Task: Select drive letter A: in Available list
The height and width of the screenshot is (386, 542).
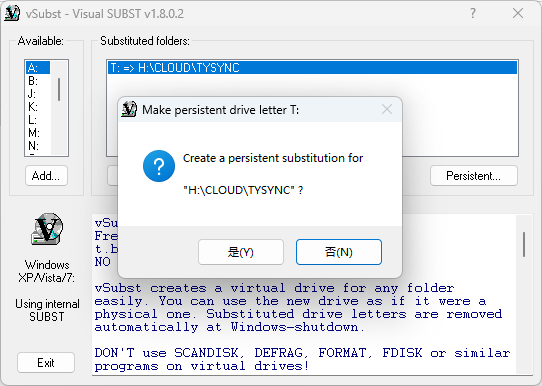Action: tap(38, 67)
